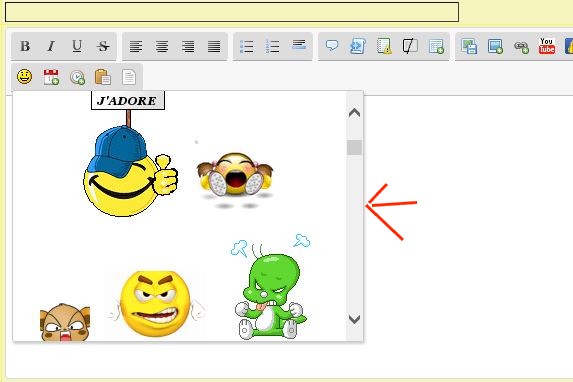Apply italic formatting
The height and width of the screenshot is (382, 573).
point(51,46)
